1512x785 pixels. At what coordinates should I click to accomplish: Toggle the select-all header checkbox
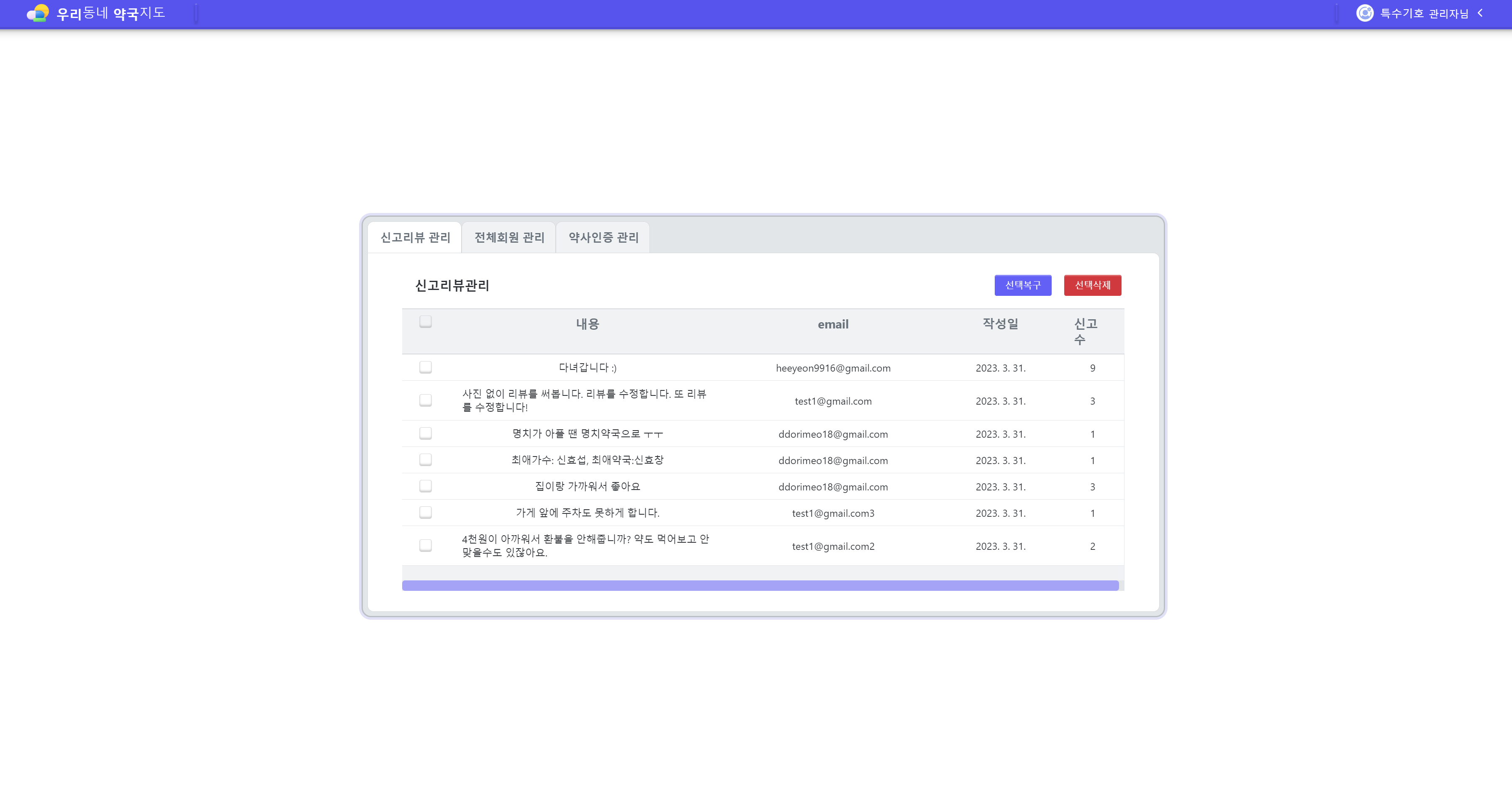pos(426,321)
